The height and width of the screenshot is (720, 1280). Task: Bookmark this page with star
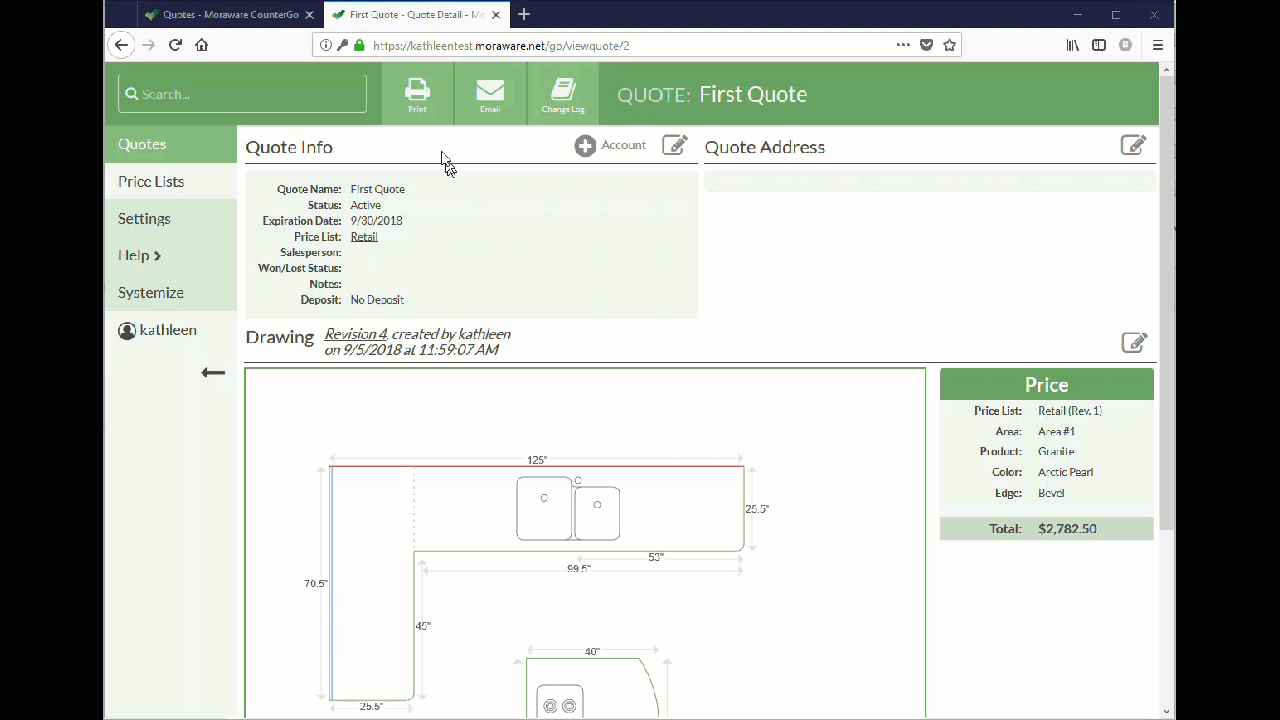click(950, 45)
